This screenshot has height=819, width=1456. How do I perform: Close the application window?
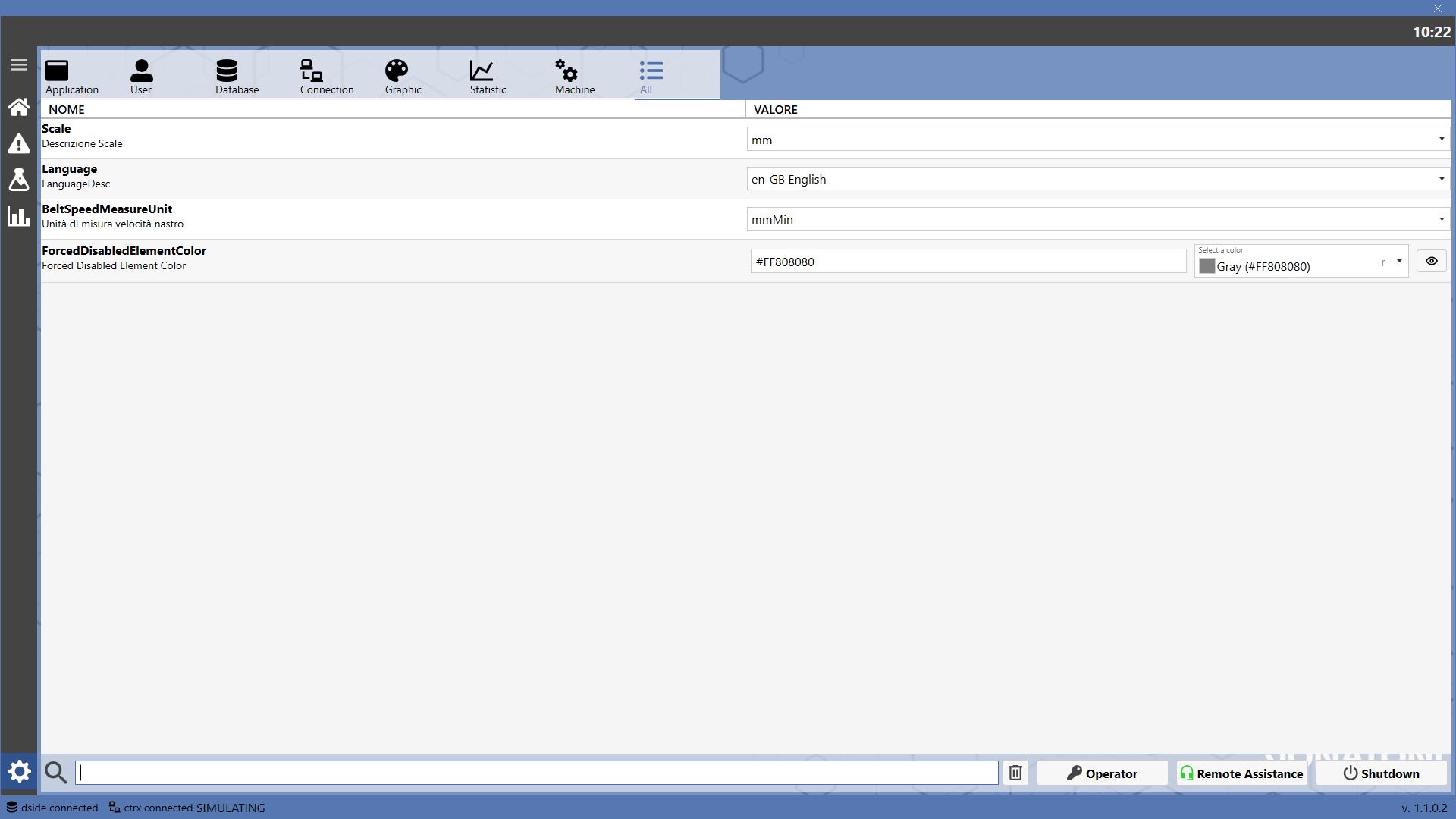1438,8
